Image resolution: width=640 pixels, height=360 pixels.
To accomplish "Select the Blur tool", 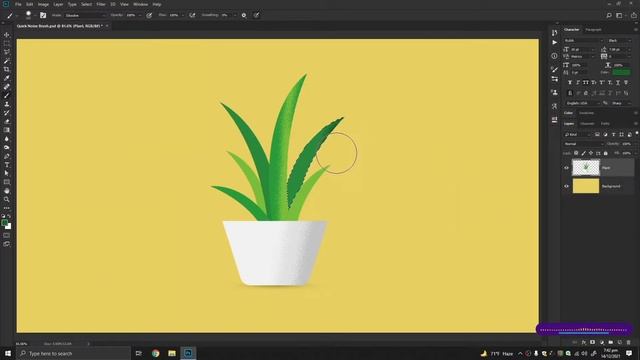I will 7,139.
